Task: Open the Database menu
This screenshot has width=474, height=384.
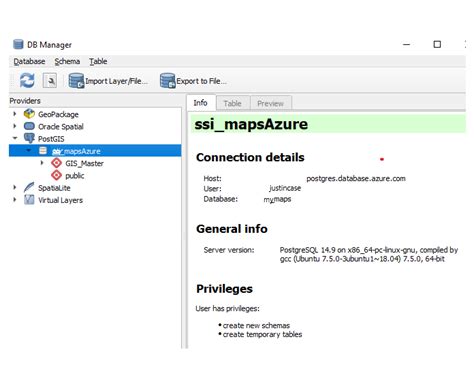Action: pos(29,61)
